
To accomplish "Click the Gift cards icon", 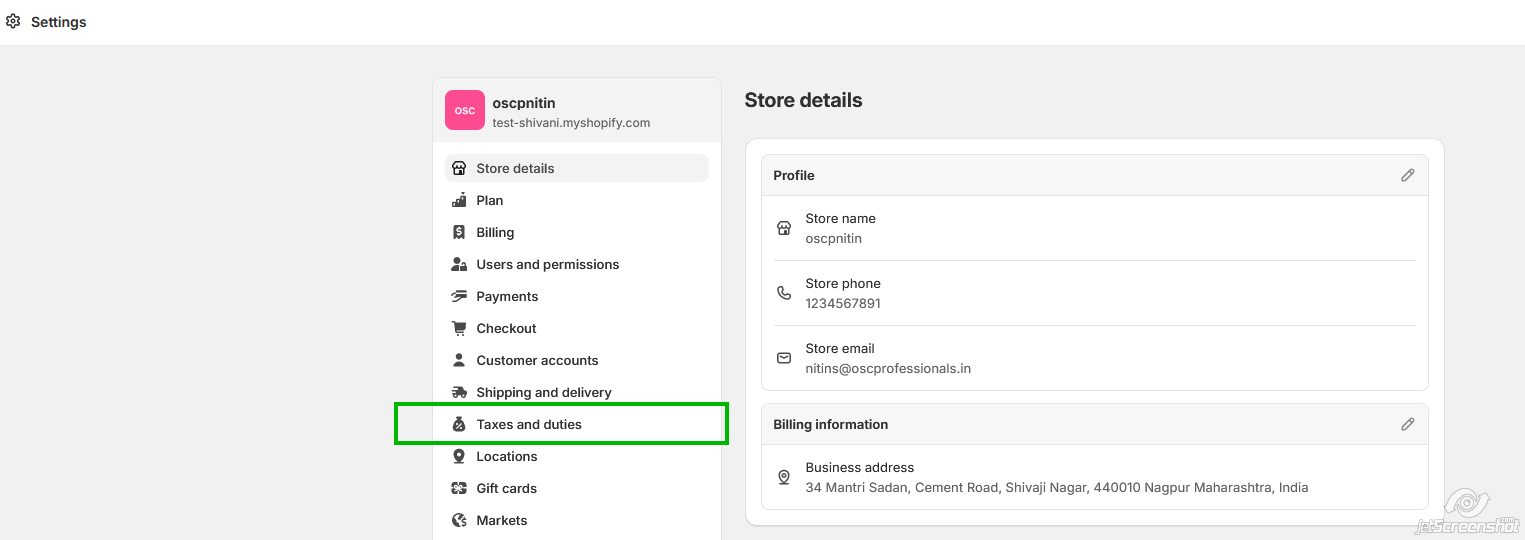I will [459, 488].
